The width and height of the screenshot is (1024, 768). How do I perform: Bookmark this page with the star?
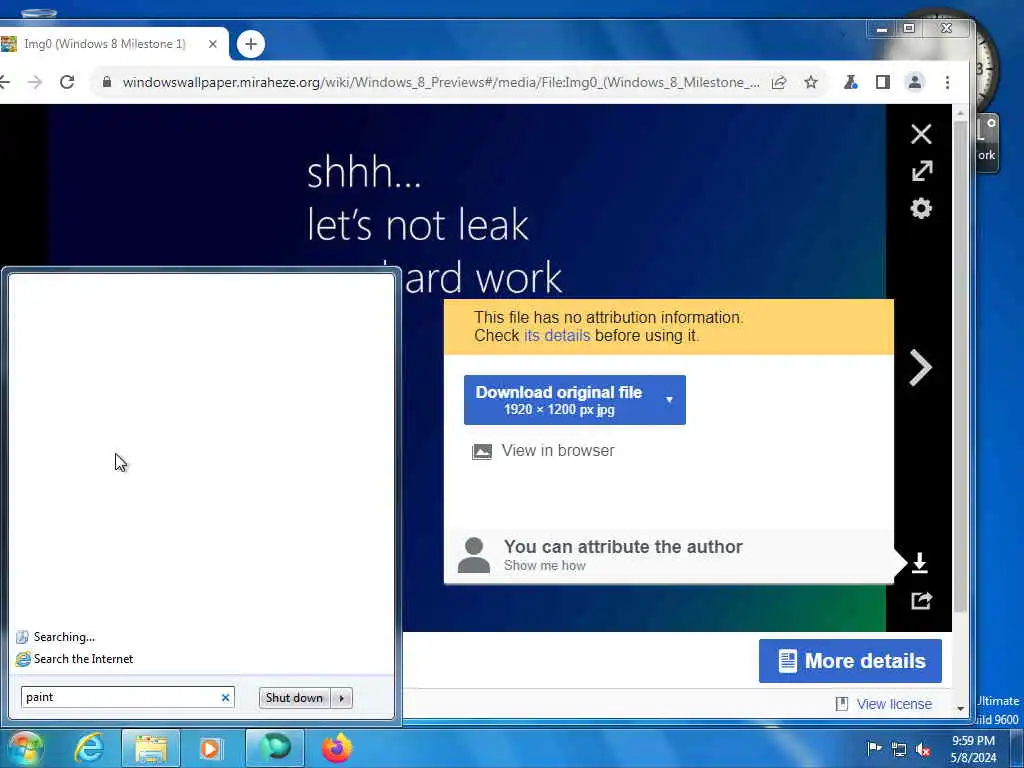[810, 82]
